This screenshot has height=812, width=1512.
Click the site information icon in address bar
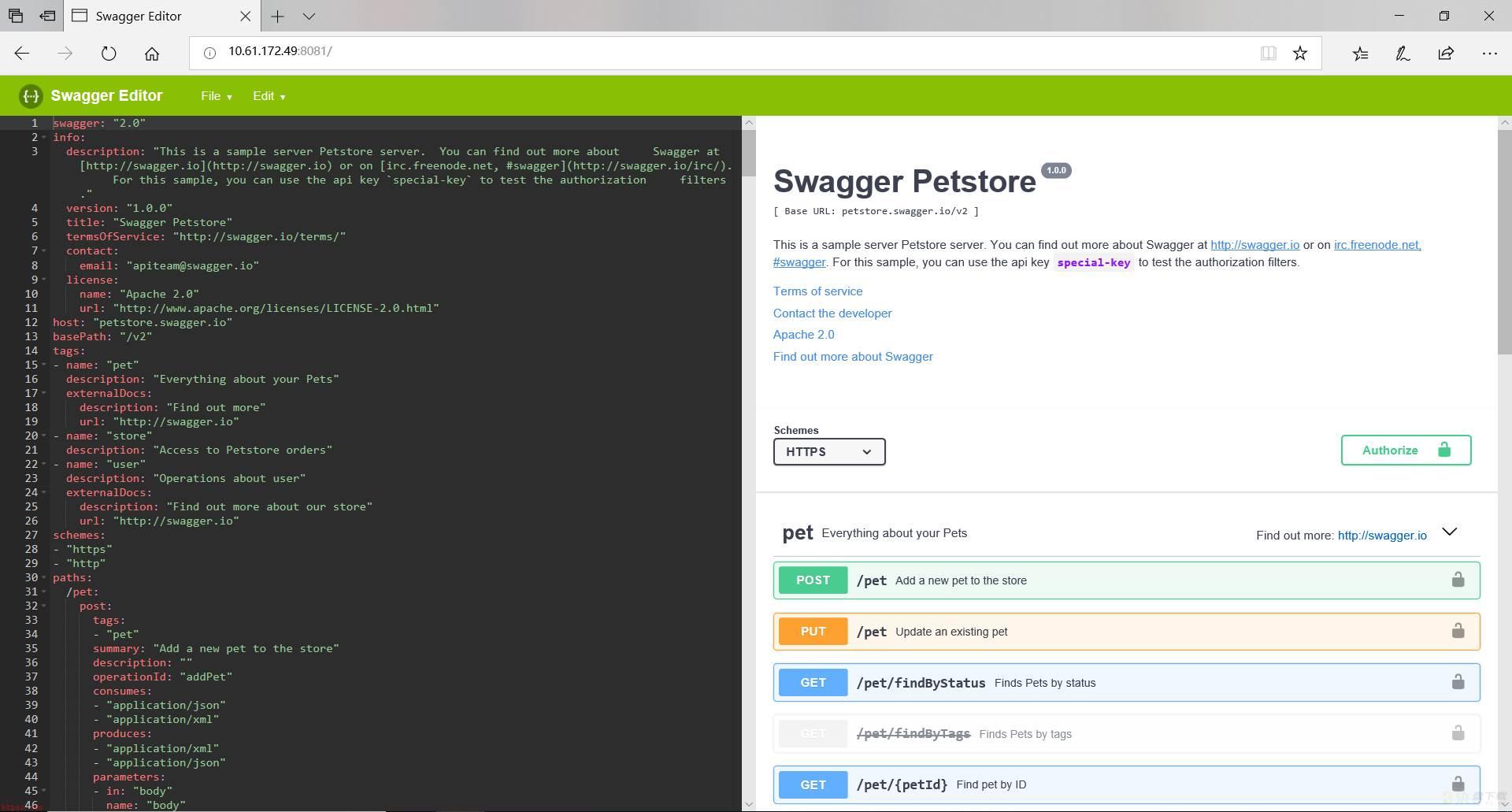pyautogui.click(x=209, y=53)
